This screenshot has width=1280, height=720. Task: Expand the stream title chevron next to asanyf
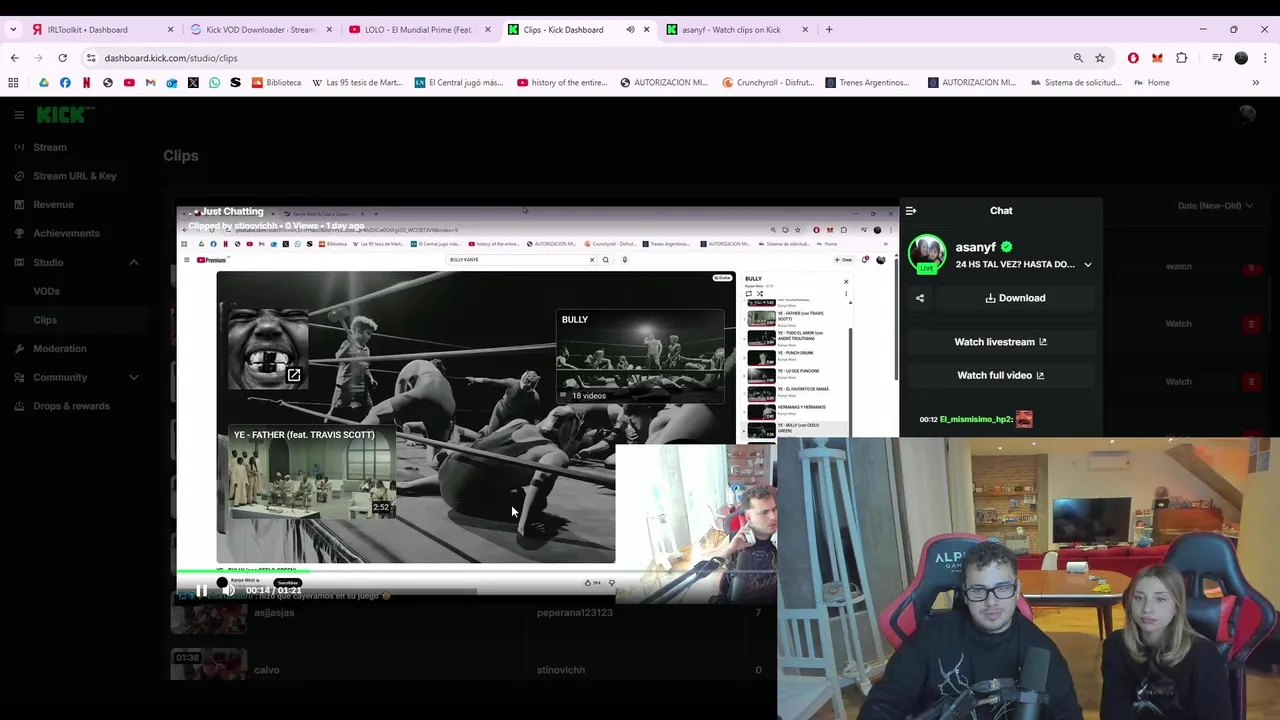[x=1088, y=265]
